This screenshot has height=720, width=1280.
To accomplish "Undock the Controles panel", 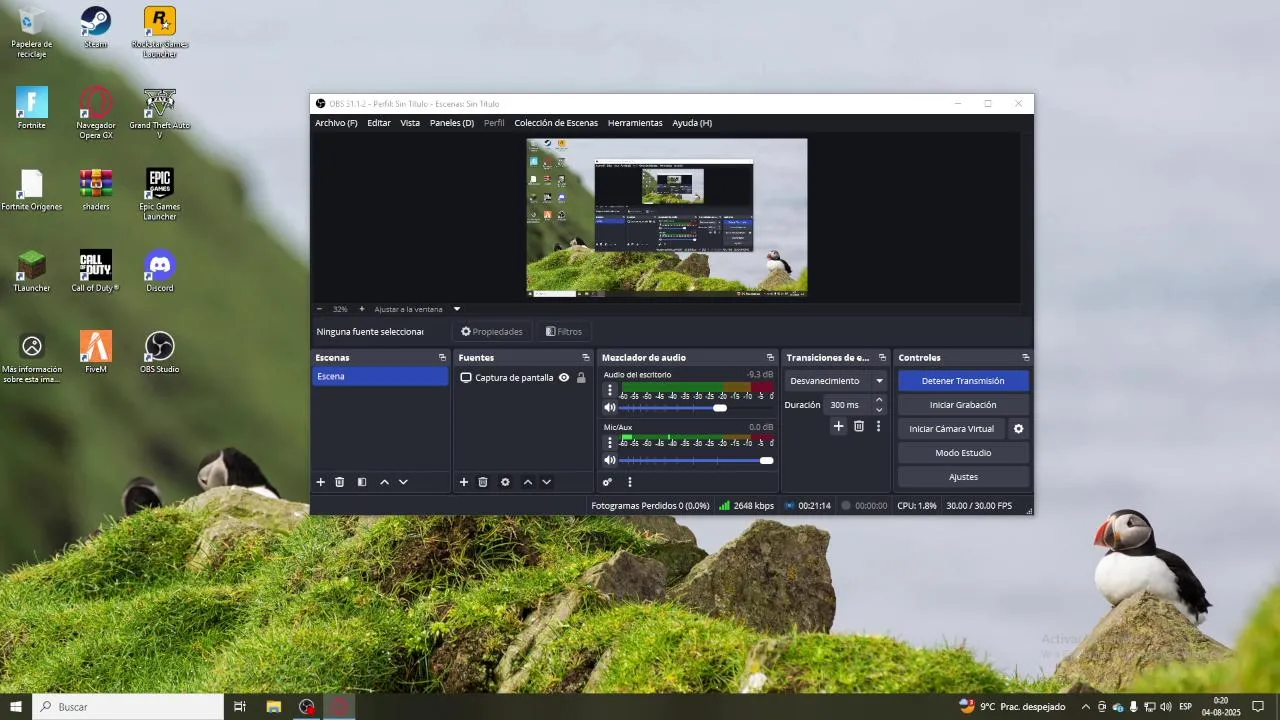I will [1025, 357].
